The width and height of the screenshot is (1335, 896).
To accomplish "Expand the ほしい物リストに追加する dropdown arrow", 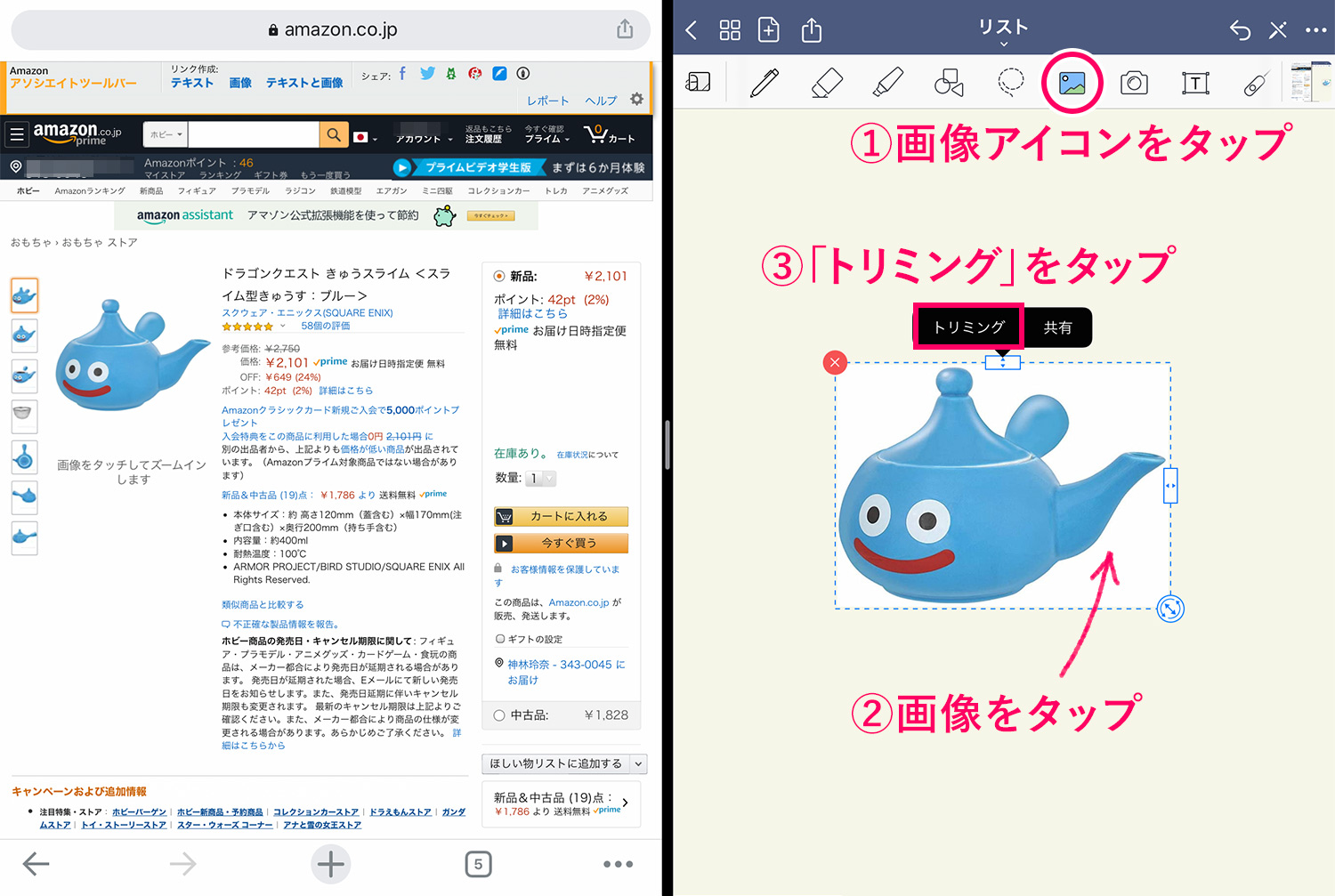I will pos(638,763).
